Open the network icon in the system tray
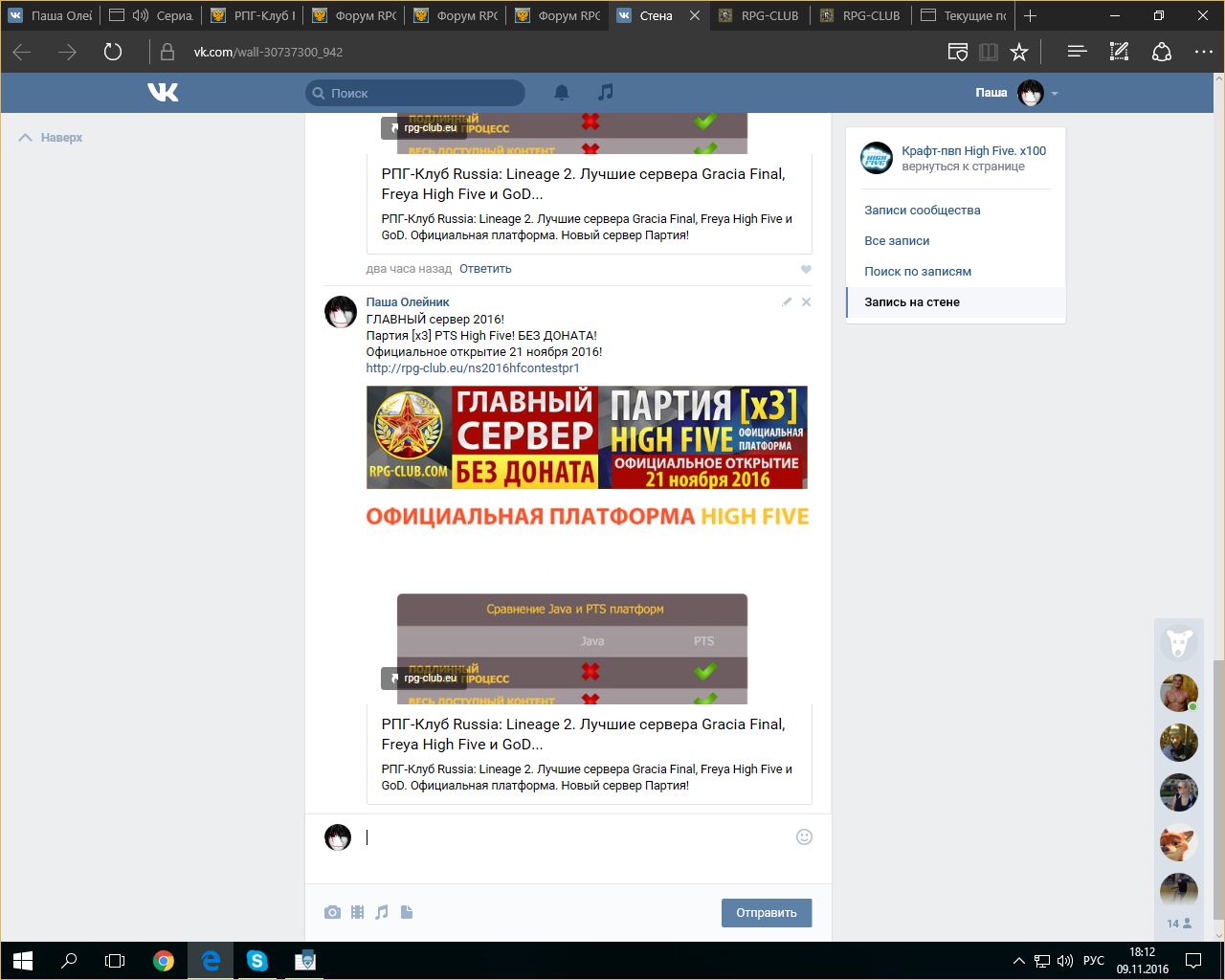The width and height of the screenshot is (1225, 980). click(1041, 961)
